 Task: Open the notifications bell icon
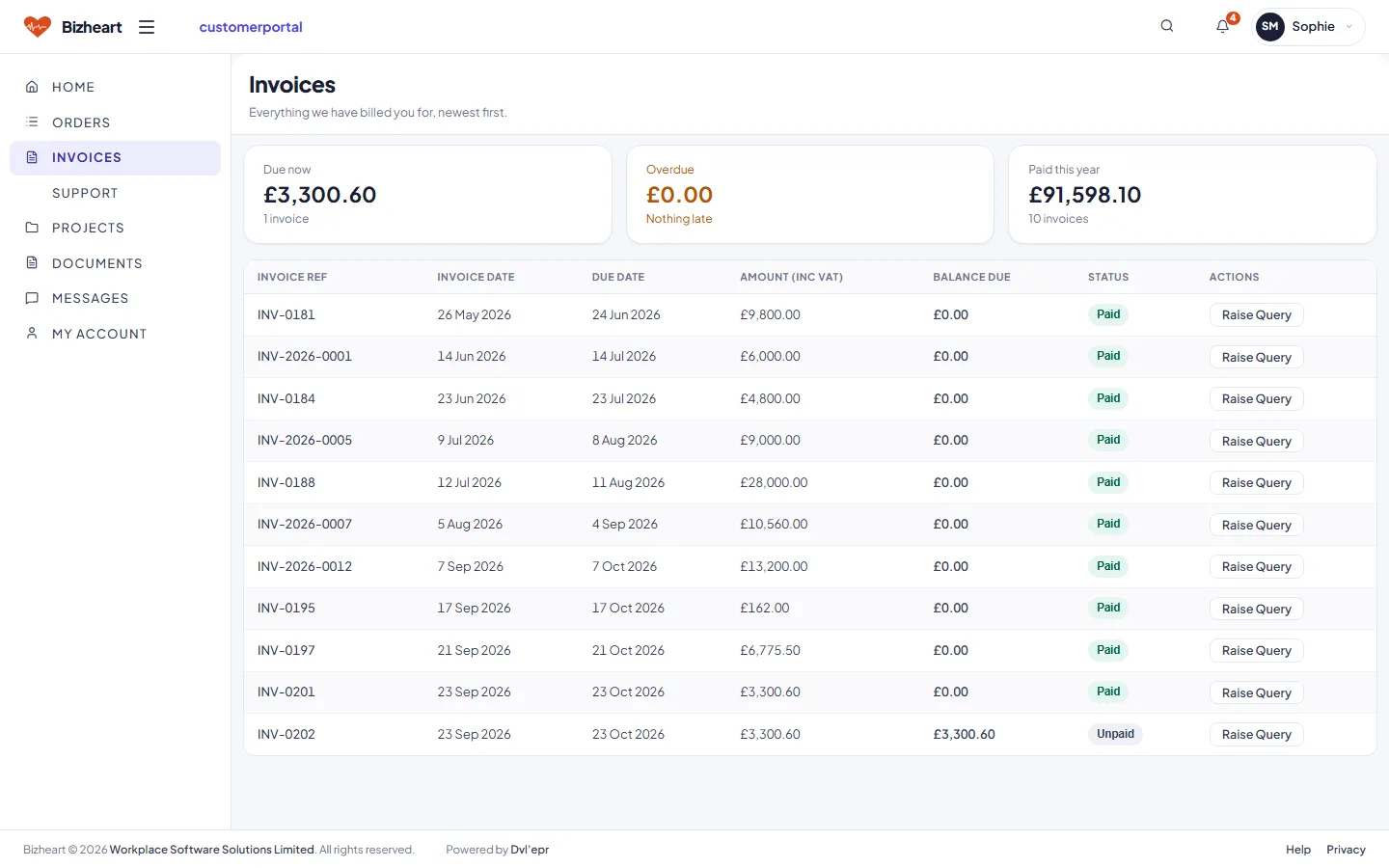[1223, 26]
